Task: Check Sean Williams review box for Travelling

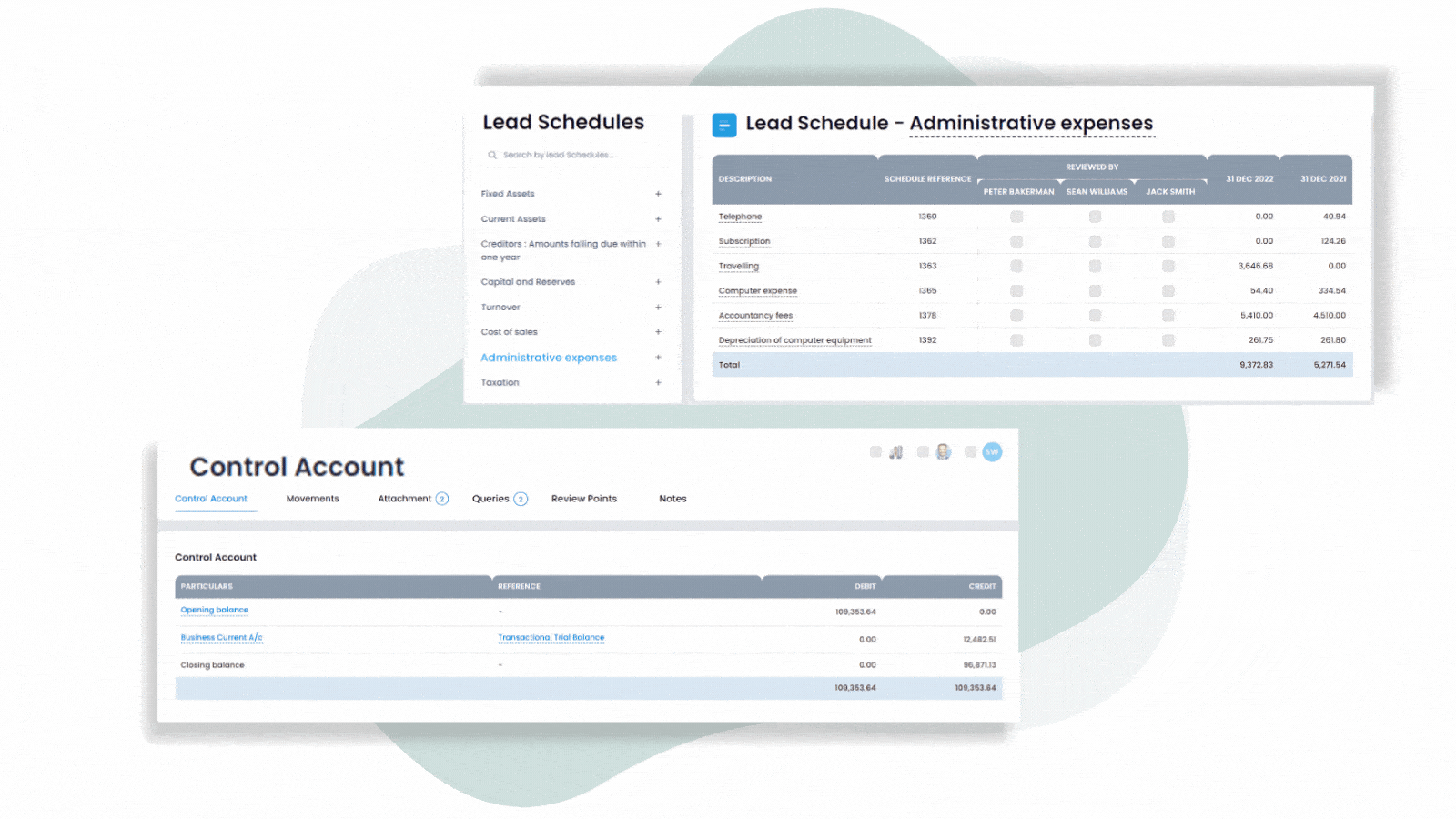Action: 1095,266
